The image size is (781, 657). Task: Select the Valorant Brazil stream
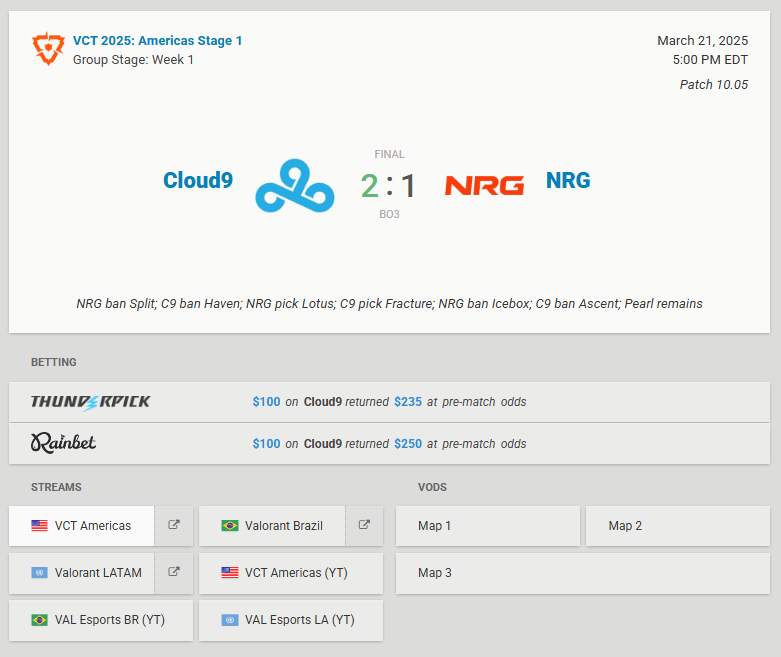click(x=272, y=526)
